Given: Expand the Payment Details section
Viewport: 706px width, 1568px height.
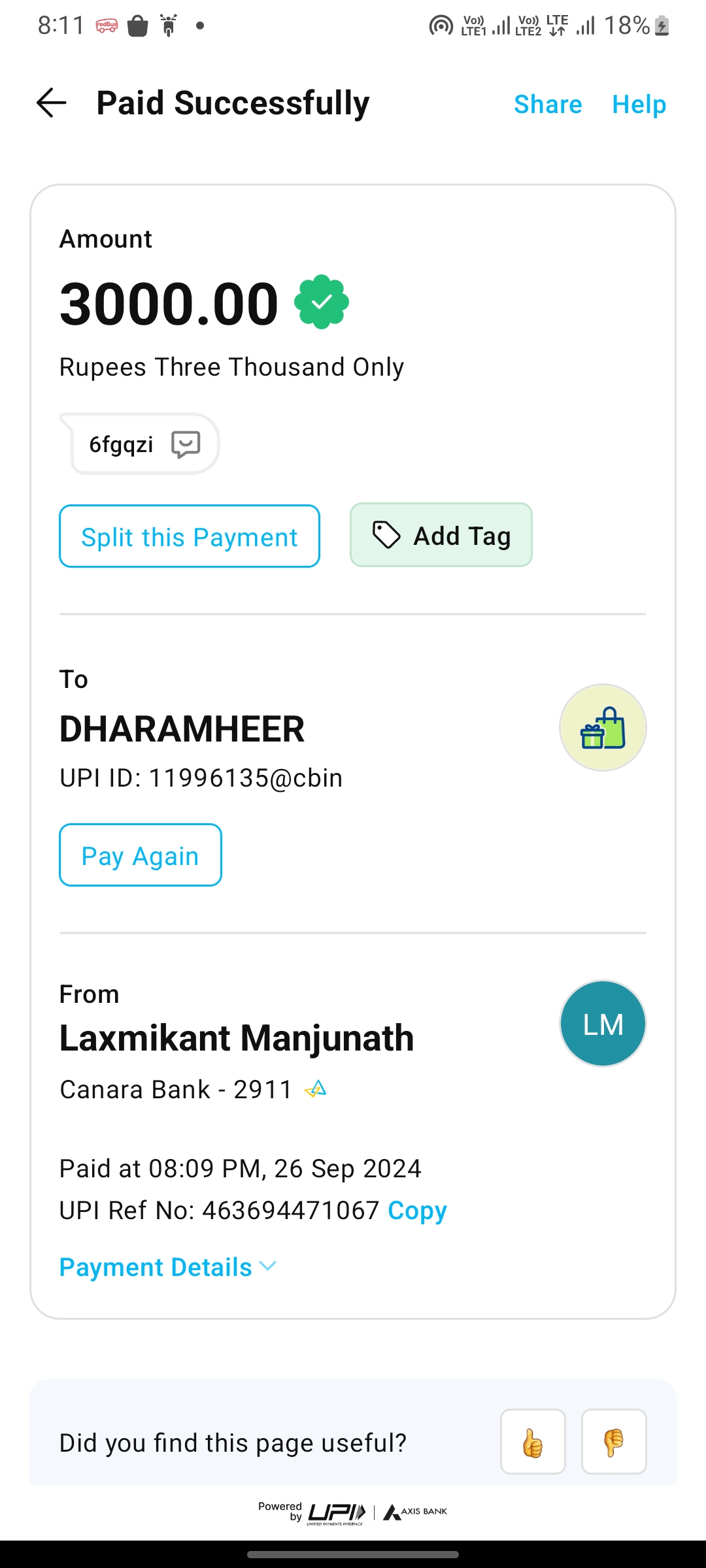Looking at the screenshot, I should pyautogui.click(x=168, y=1267).
